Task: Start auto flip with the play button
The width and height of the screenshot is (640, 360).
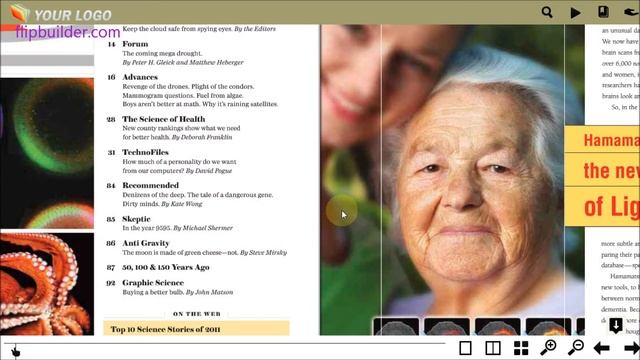Action: point(576,13)
